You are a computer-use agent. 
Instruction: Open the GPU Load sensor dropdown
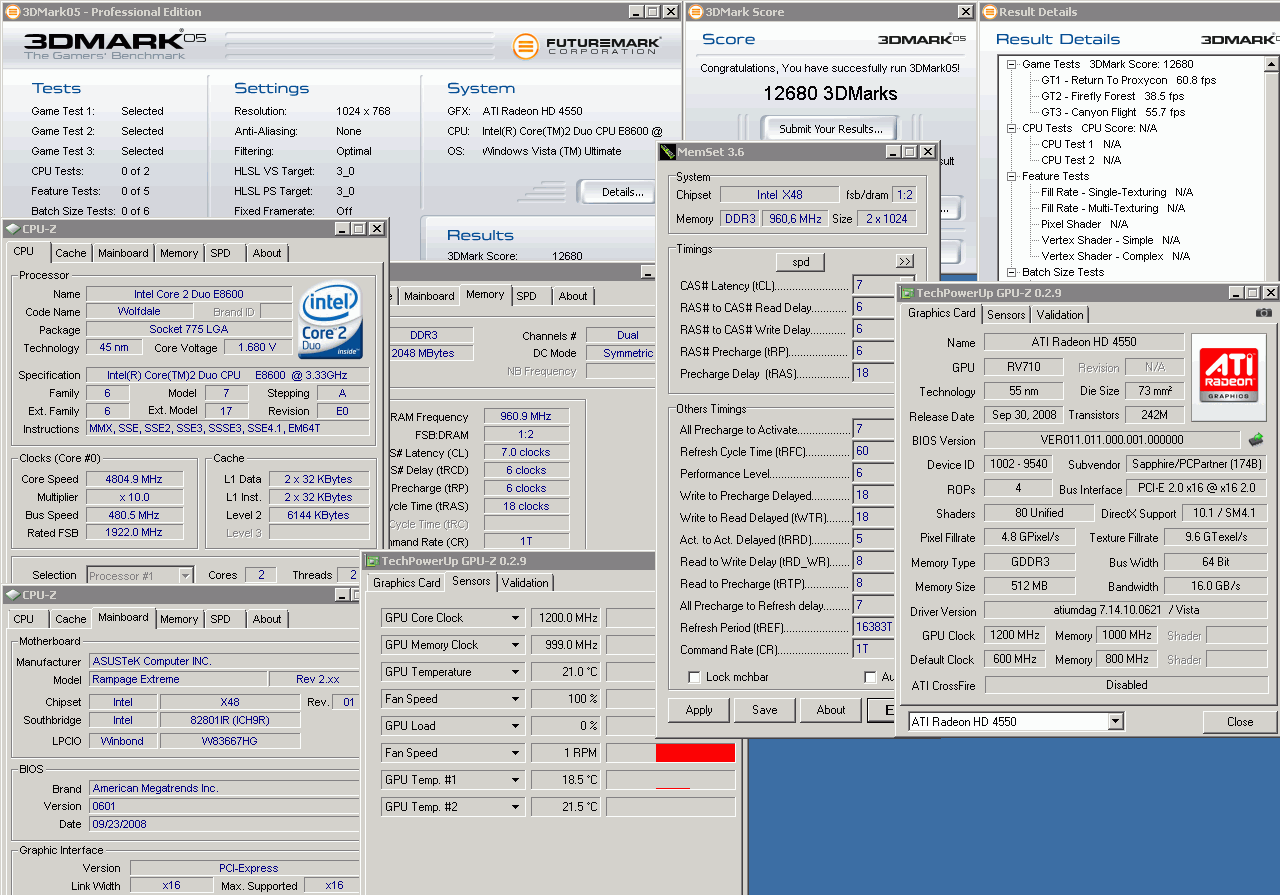click(x=516, y=726)
